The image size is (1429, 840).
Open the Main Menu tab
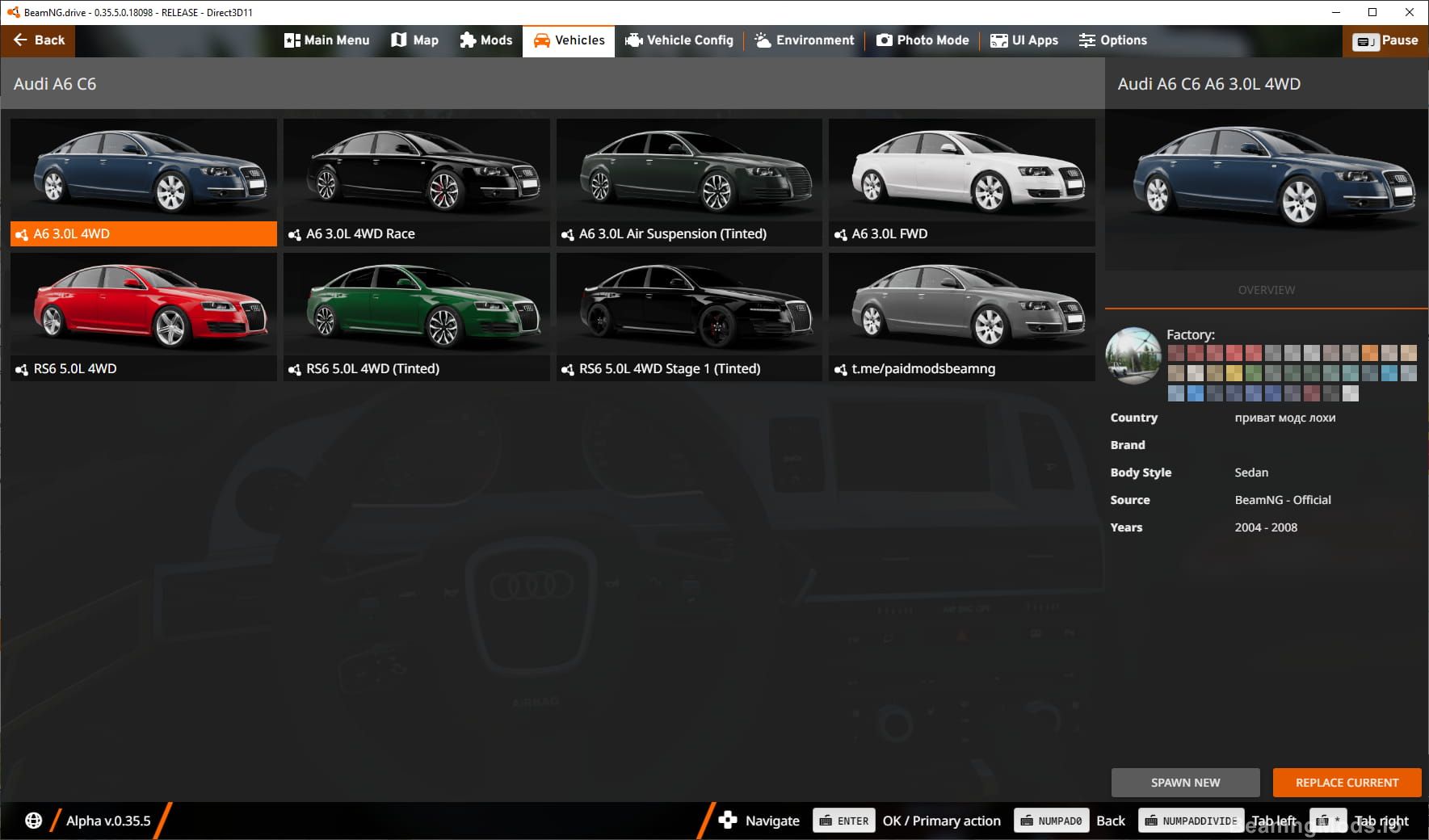(326, 40)
